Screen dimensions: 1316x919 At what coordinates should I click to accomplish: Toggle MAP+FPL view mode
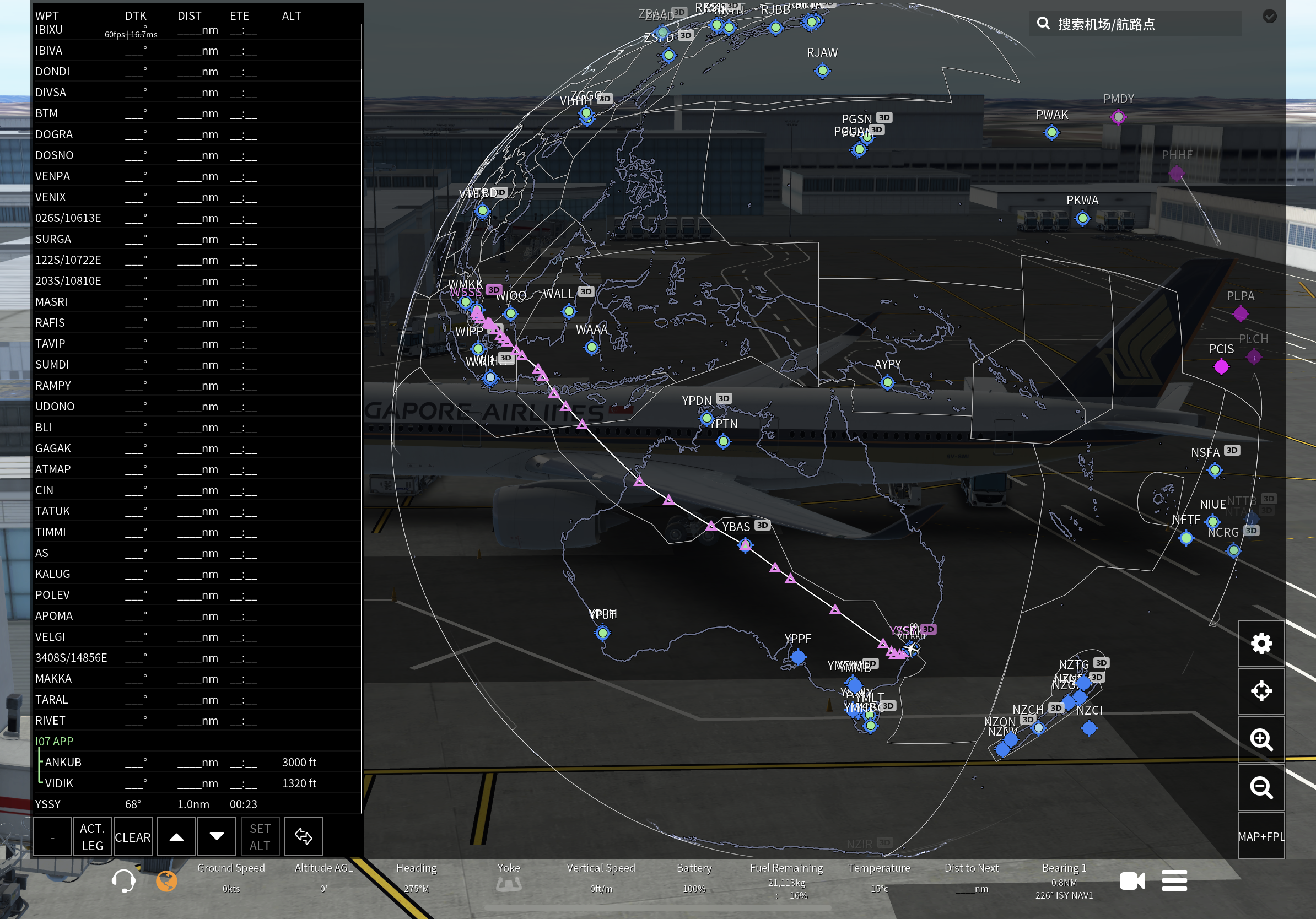pyautogui.click(x=1261, y=836)
